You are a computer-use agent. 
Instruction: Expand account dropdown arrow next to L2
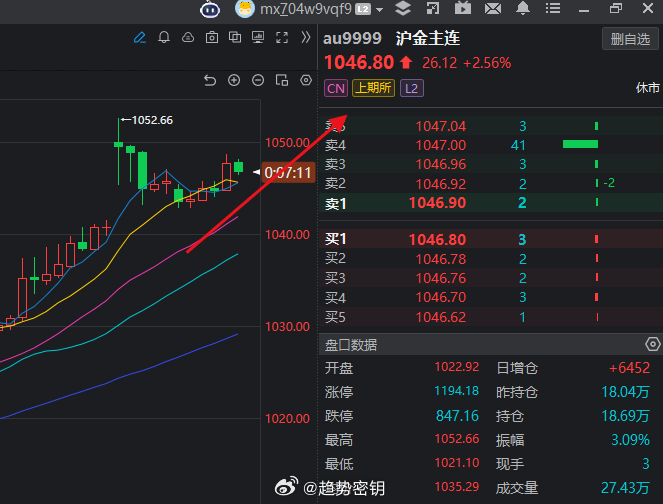pyautogui.click(x=379, y=9)
